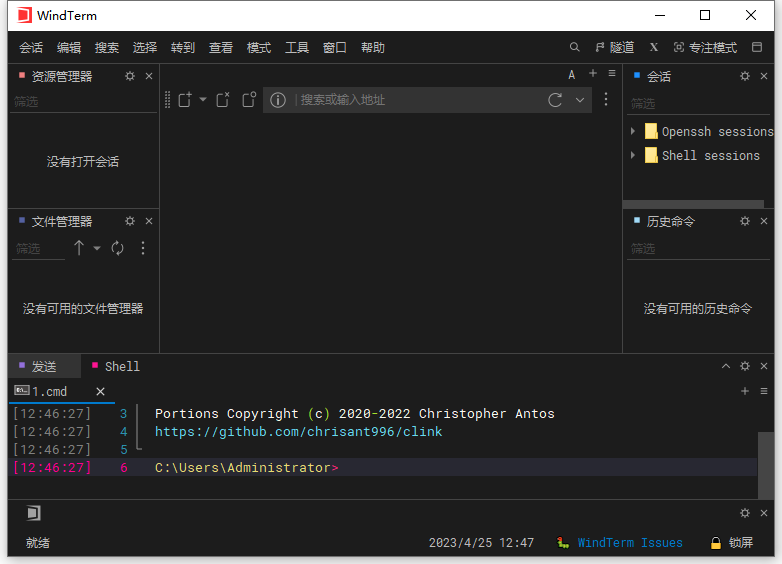The image size is (782, 564).
Task: Click the close session icon in the toolbar
Action: pos(223,100)
